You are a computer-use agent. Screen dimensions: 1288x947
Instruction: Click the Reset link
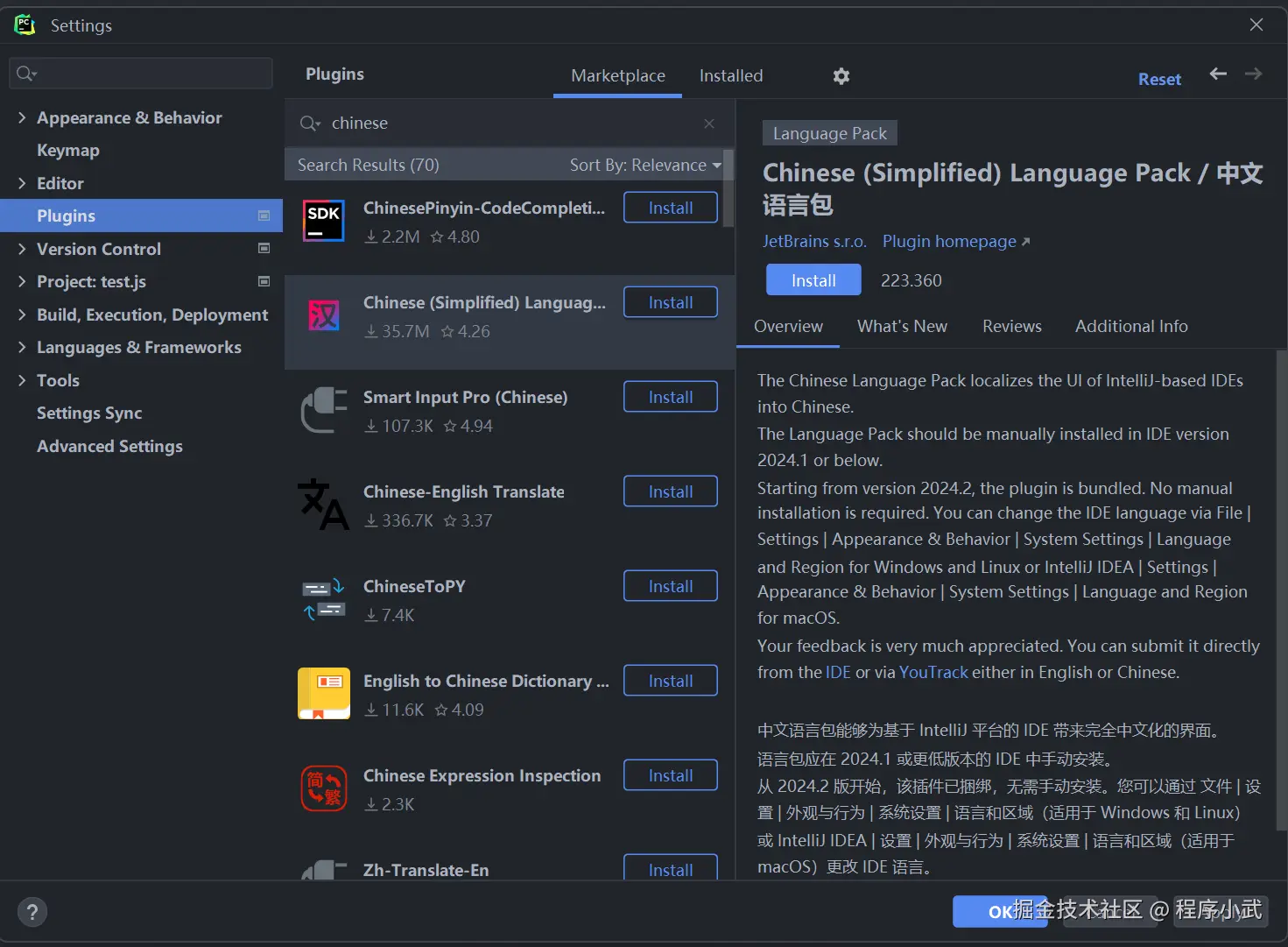click(x=1159, y=79)
